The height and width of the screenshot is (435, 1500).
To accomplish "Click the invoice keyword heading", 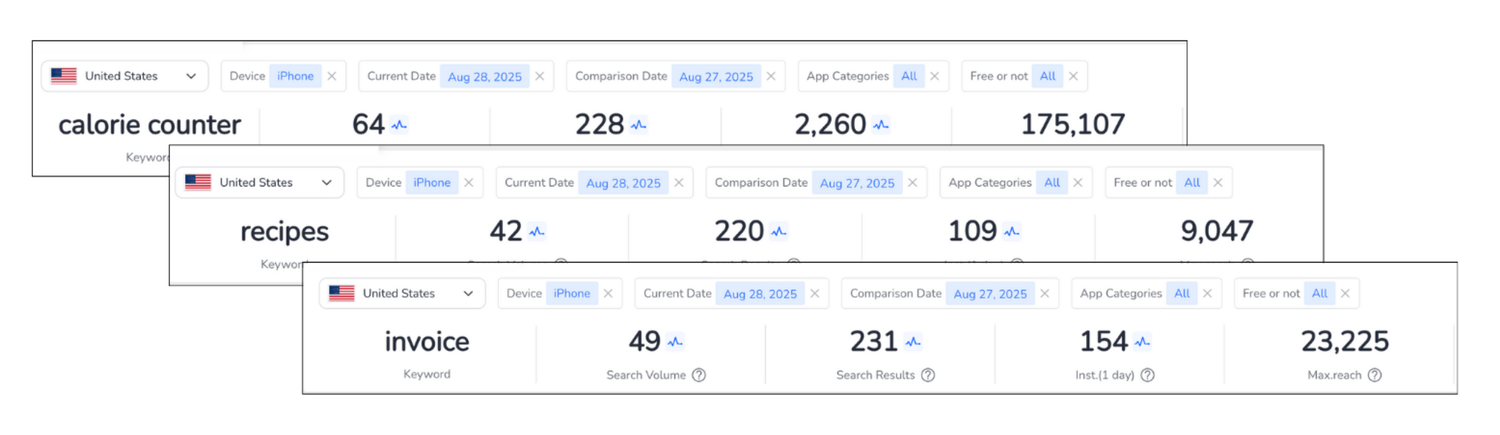I will (x=427, y=342).
